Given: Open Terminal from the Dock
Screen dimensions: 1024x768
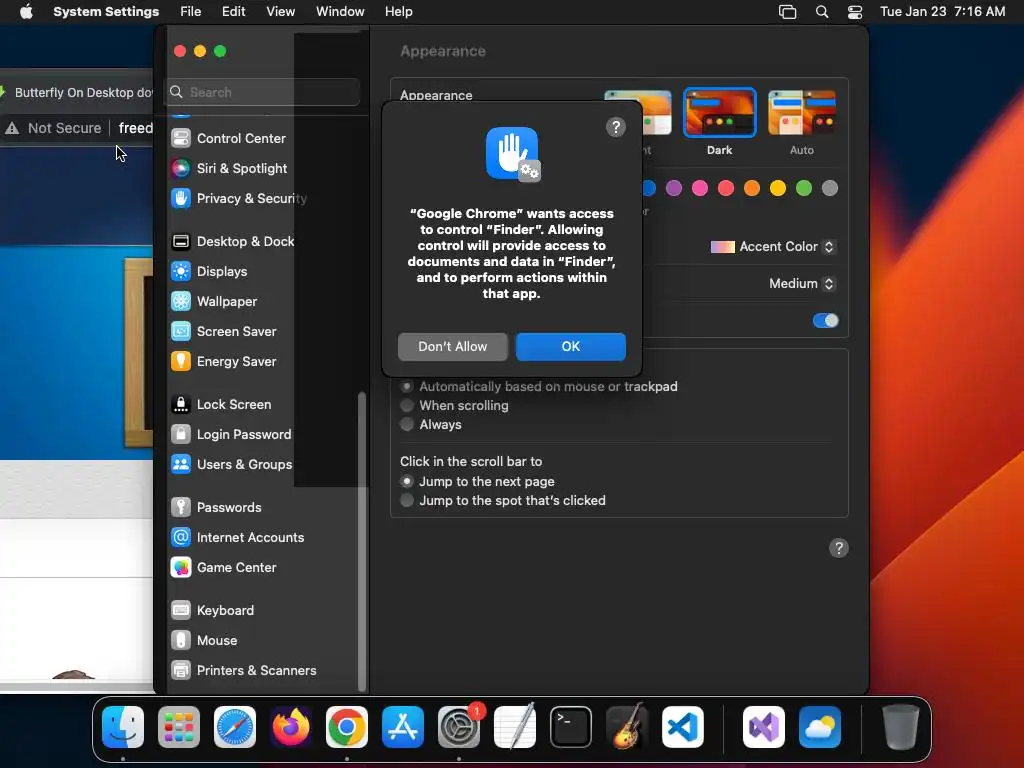Looking at the screenshot, I should tap(571, 727).
